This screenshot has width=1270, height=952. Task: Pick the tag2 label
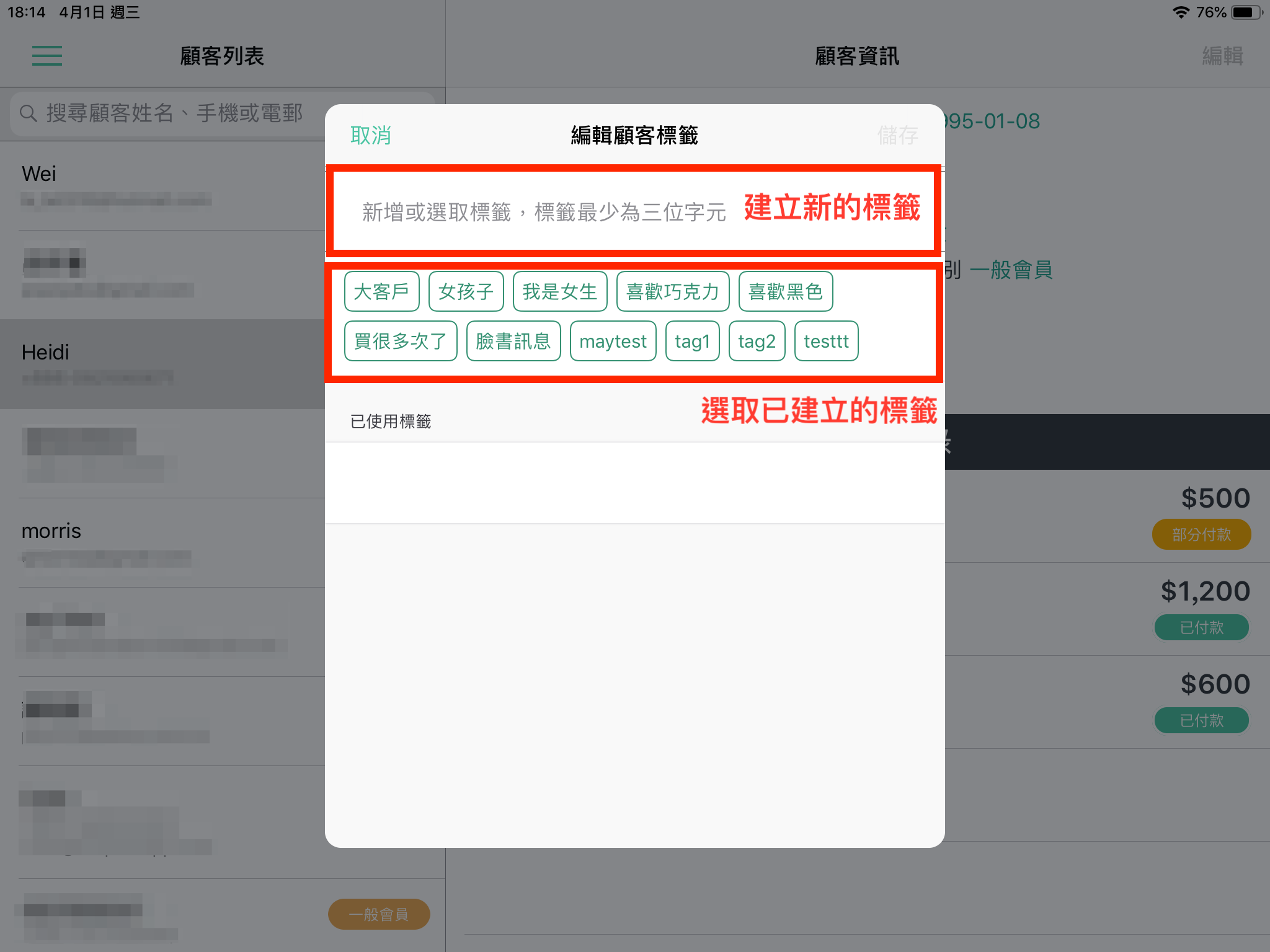click(757, 341)
